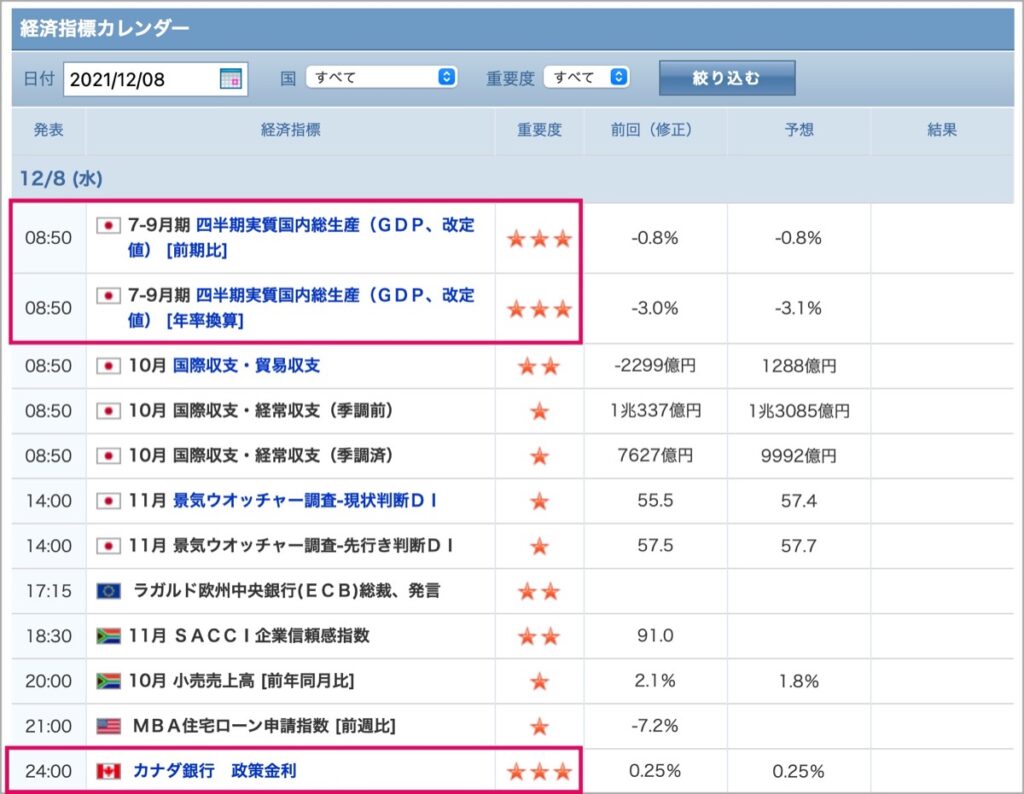This screenshot has width=1024, height=794.
Task: Open カナダ銀行 政策金利 link
Action: pos(215,771)
